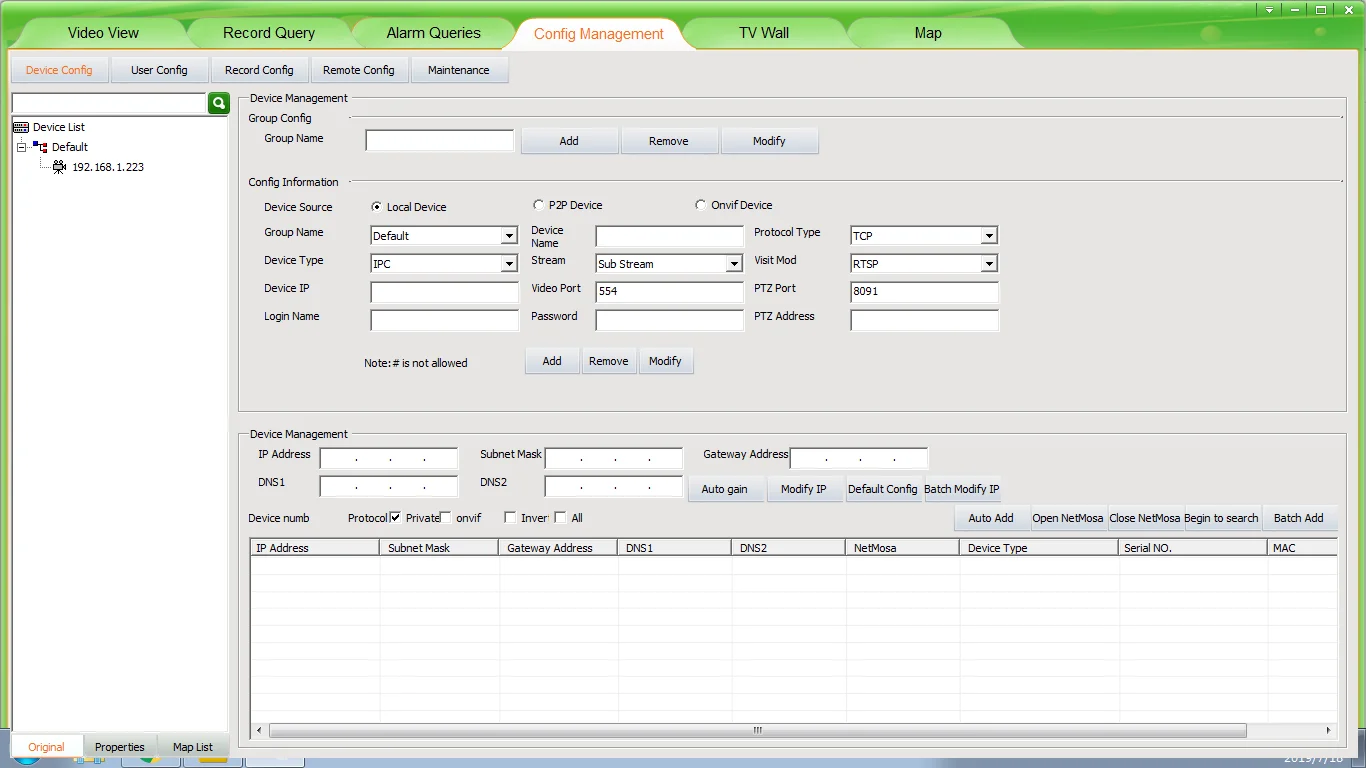This screenshot has width=1366, height=768.
Task: Click the Begin to search button
Action: [1221, 518]
